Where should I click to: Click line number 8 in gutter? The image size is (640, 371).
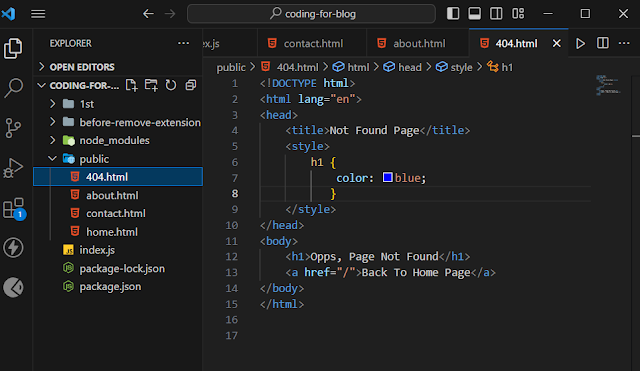pos(235,193)
